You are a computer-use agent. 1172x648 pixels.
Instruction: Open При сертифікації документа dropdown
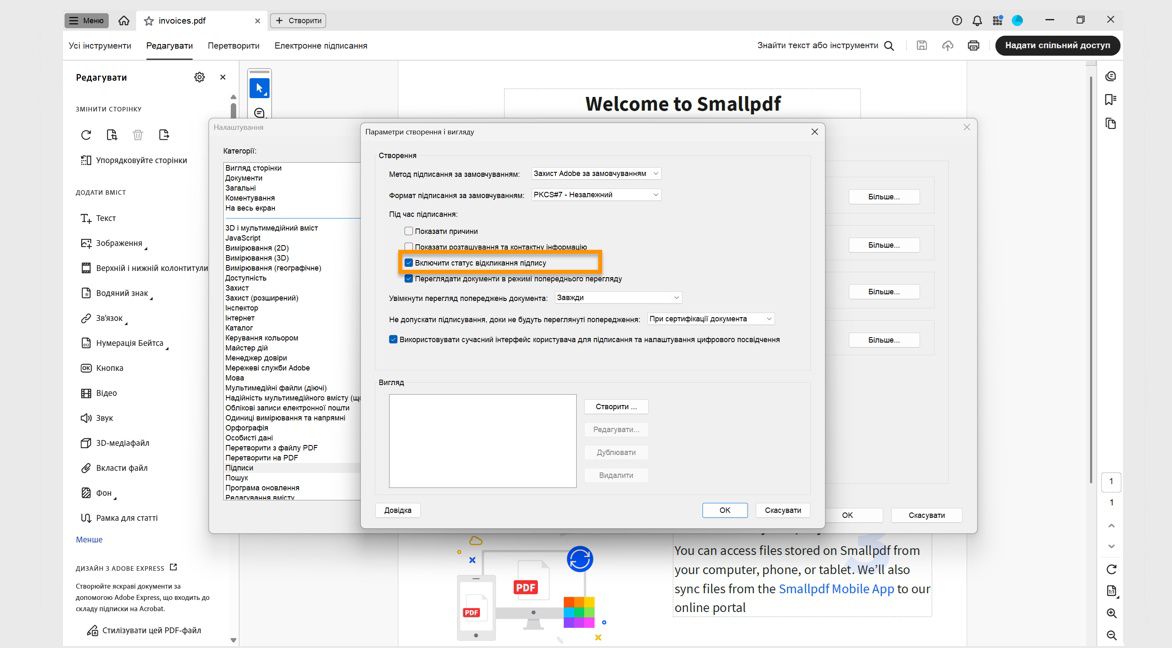710,318
